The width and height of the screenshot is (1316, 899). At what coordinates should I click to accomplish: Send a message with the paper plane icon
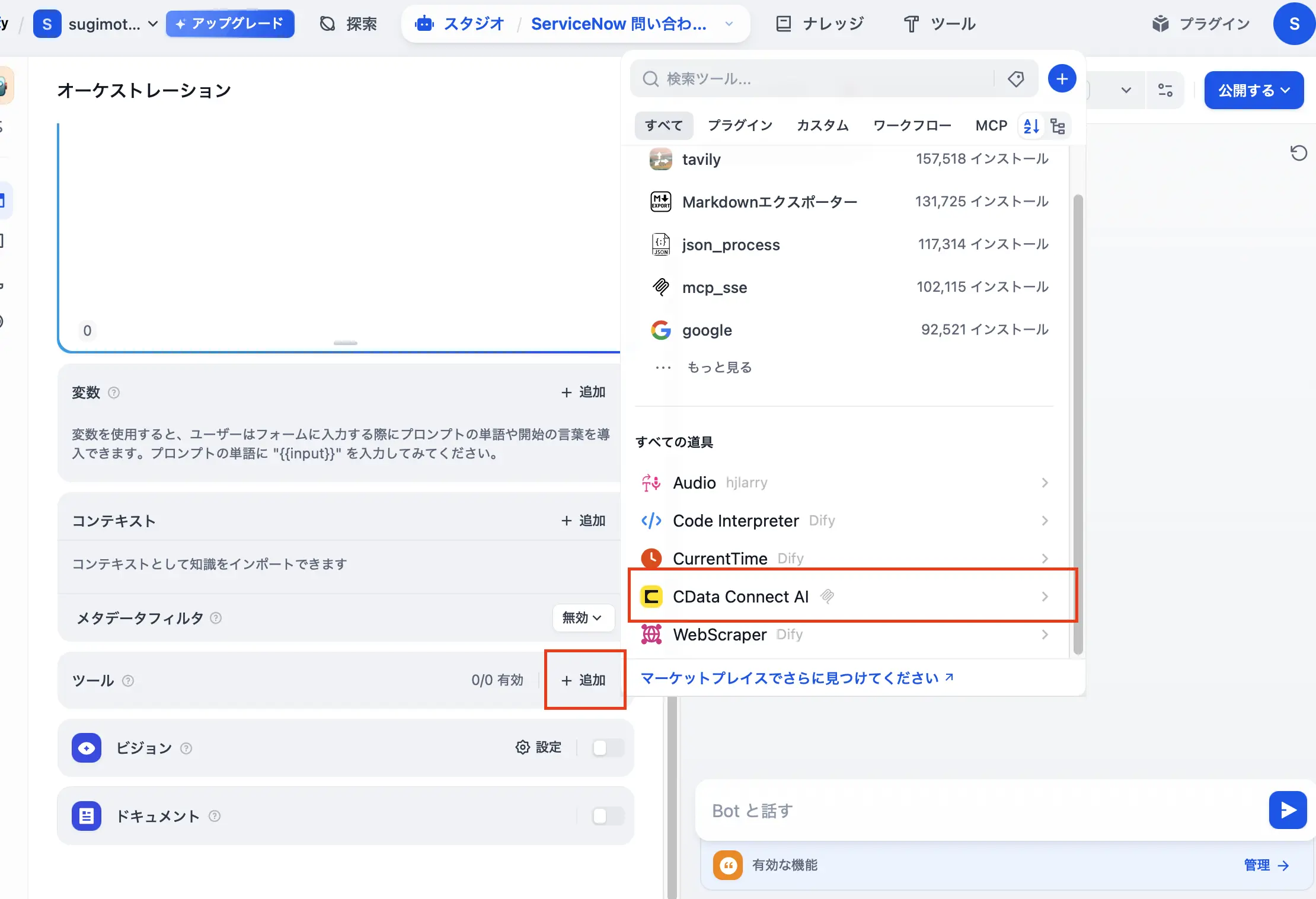click(x=1287, y=809)
